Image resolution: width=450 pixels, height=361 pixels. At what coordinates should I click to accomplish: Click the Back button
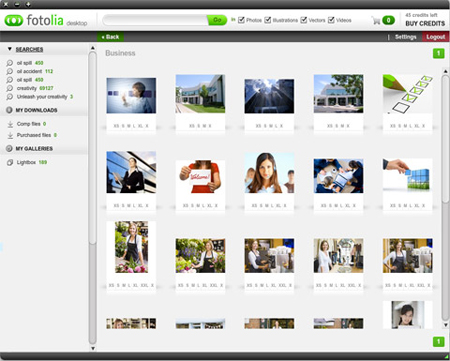coord(110,37)
